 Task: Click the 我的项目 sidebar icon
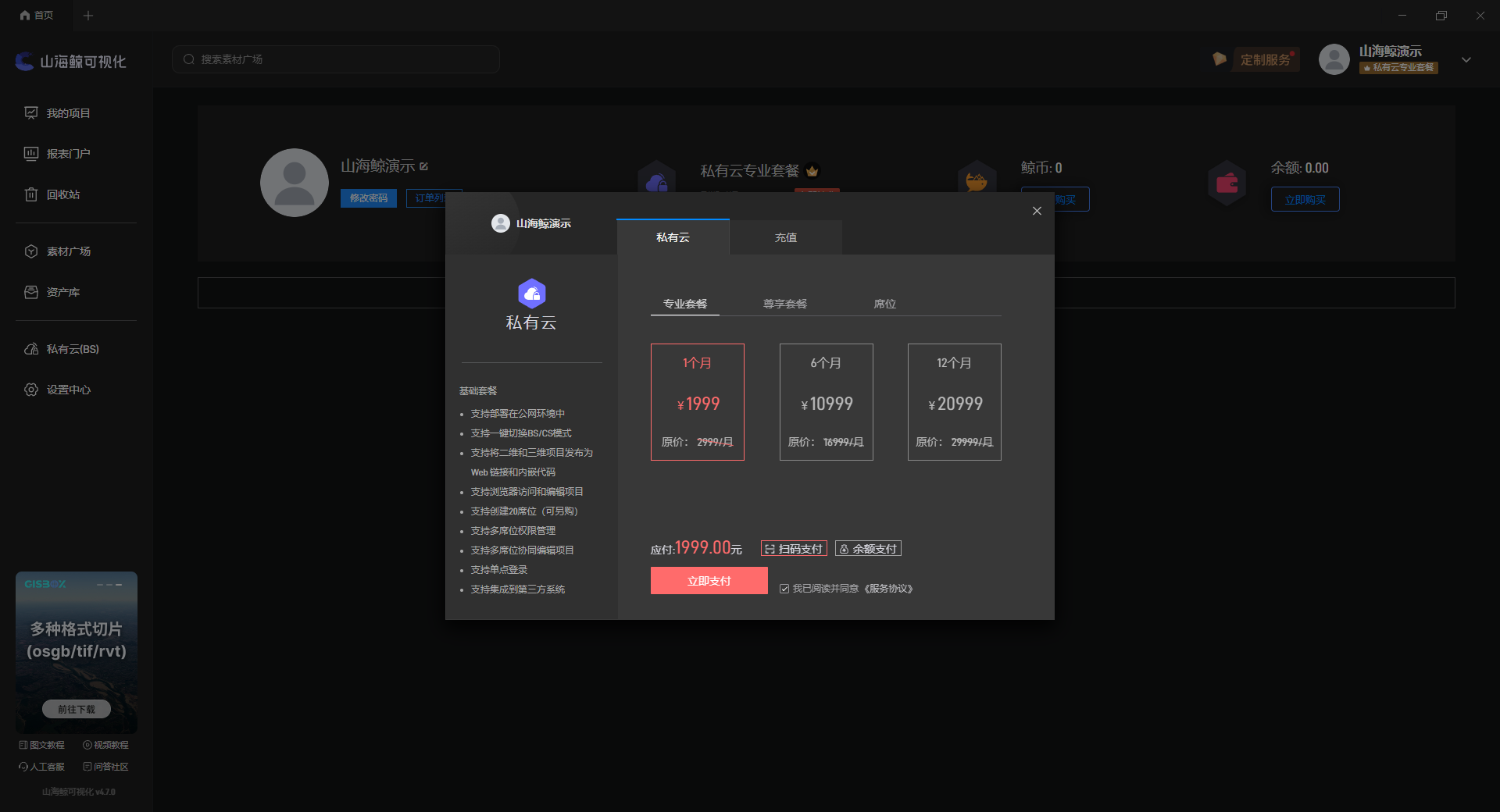coord(31,113)
